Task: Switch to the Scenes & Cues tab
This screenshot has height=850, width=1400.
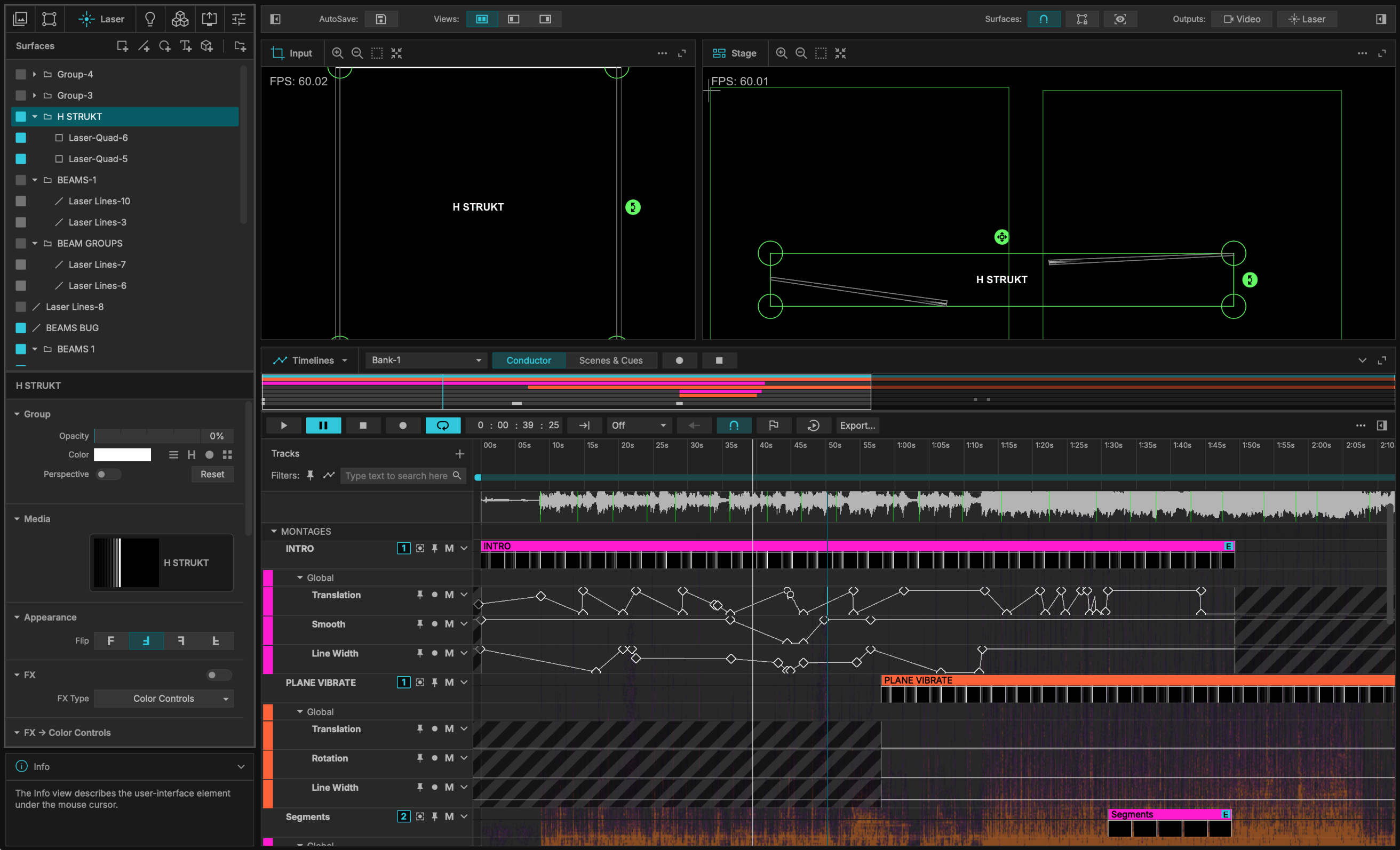Action: click(610, 360)
